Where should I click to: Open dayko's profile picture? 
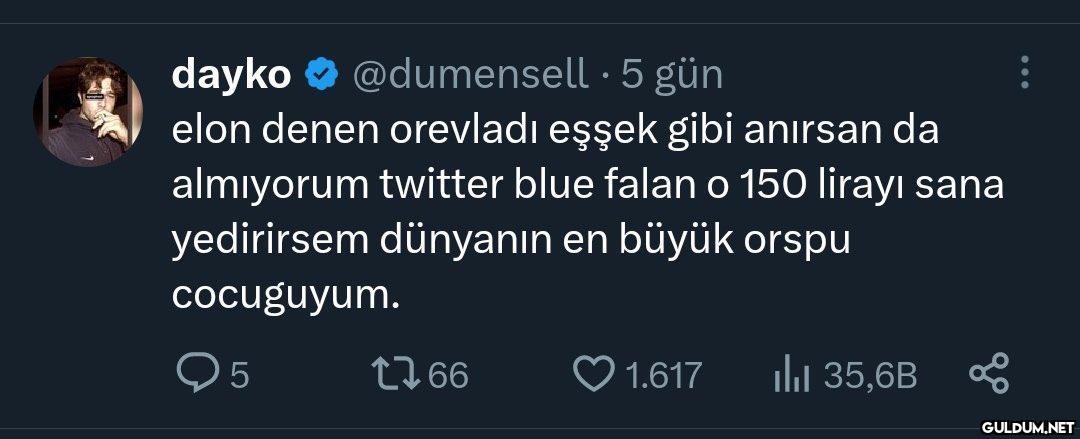click(88, 111)
